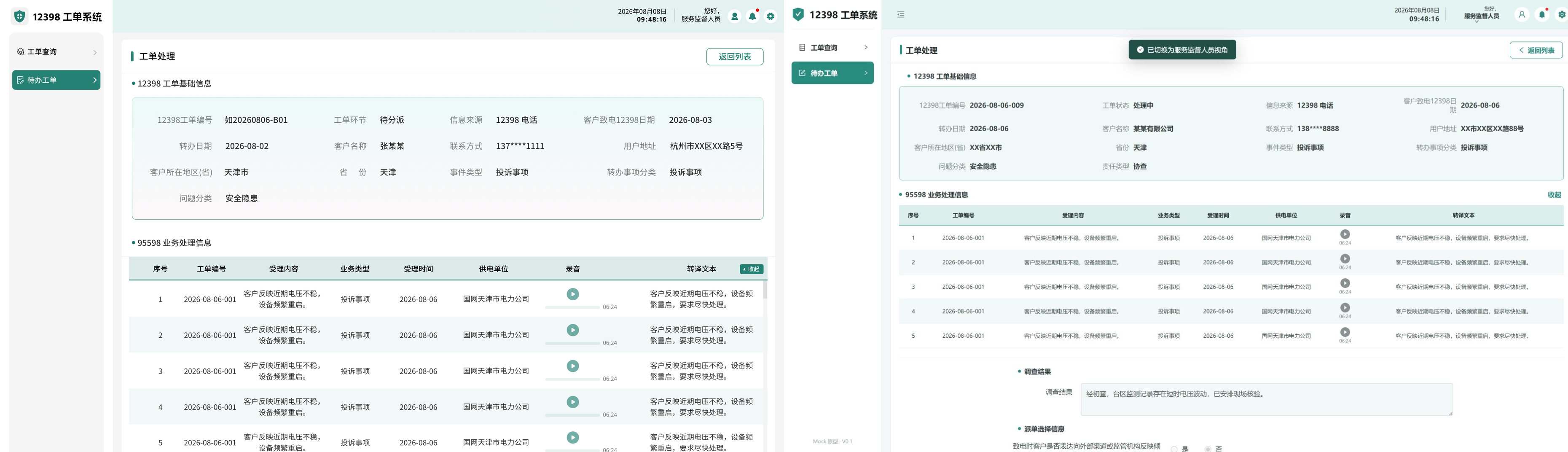This screenshot has width=1568, height=452.
Task: Click the shield logo in the right window
Action: click(798, 15)
